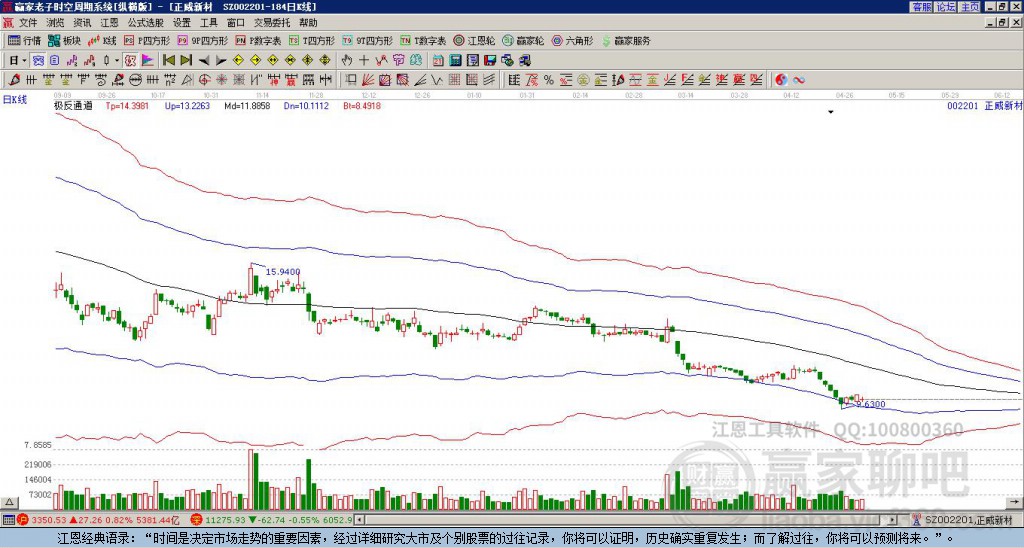Open the 公式选股 menu
Image resolution: width=1024 pixels, height=548 pixels.
coord(146,23)
